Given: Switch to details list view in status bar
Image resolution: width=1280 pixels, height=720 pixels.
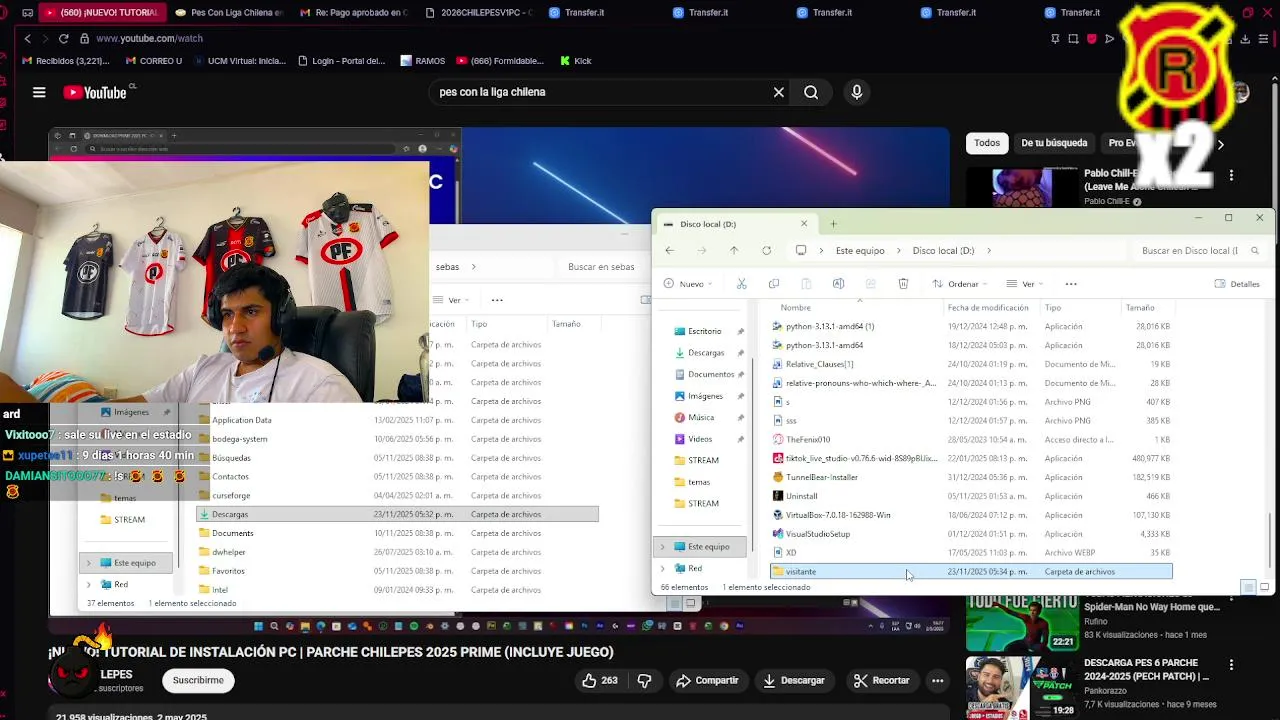Looking at the screenshot, I should click(x=1248, y=587).
